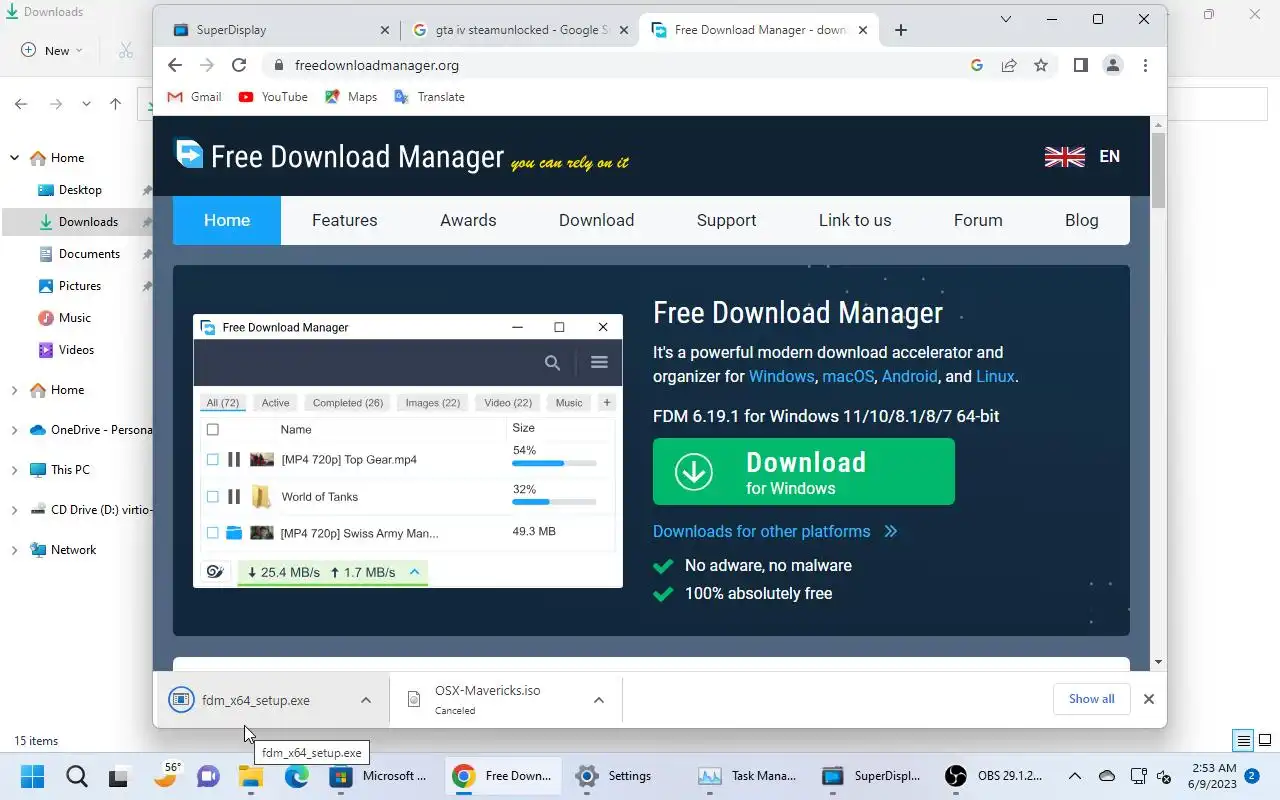Open the Chrome side panel icon
Image resolution: width=1280 pixels, height=800 pixels.
tap(1080, 65)
